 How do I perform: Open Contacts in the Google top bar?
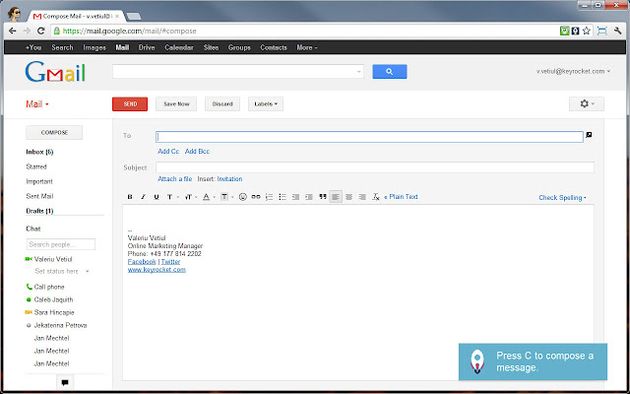coord(274,47)
